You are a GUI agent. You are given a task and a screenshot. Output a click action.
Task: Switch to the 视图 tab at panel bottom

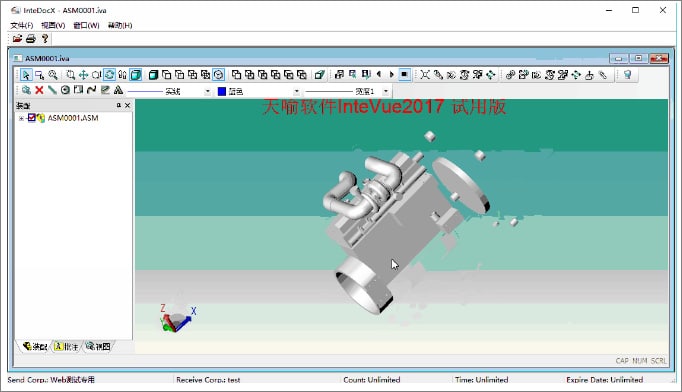pyautogui.click(x=98, y=346)
